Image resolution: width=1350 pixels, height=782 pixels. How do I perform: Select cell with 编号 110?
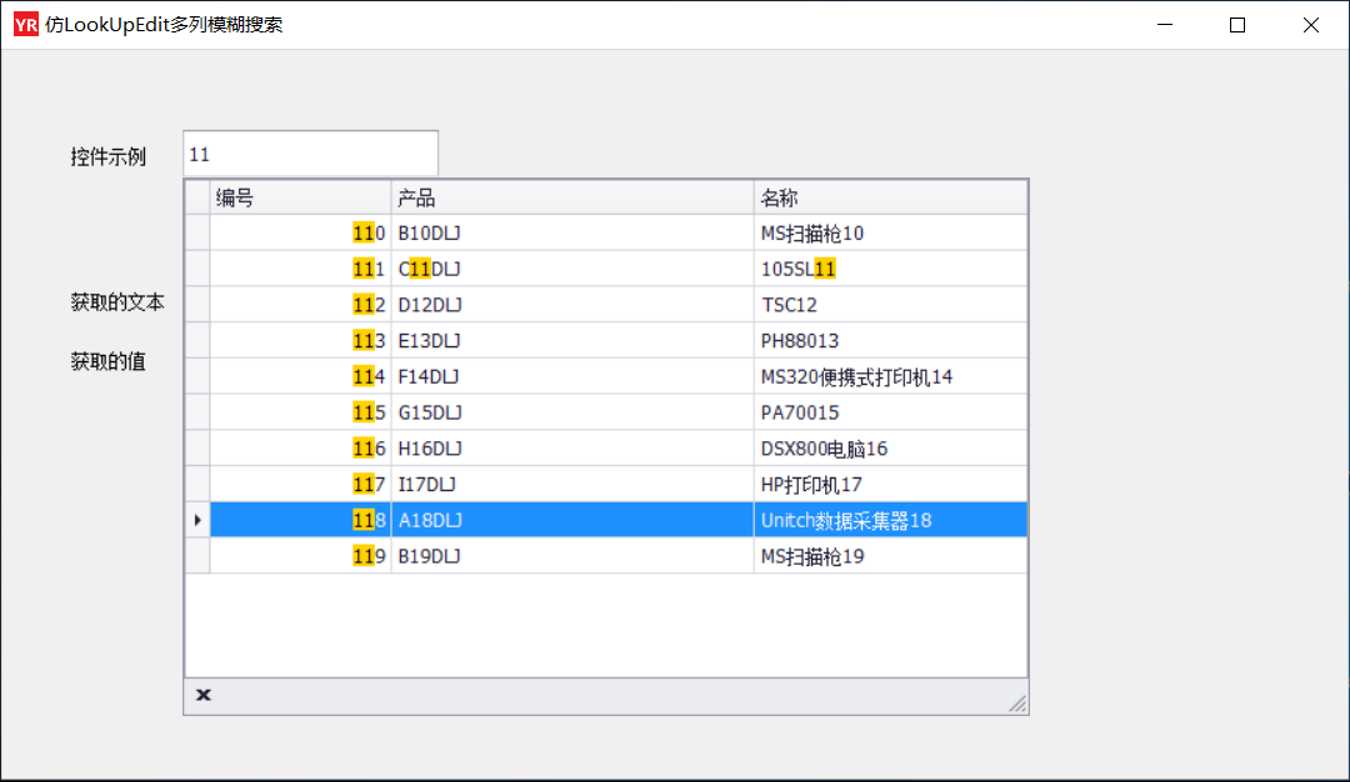point(300,233)
